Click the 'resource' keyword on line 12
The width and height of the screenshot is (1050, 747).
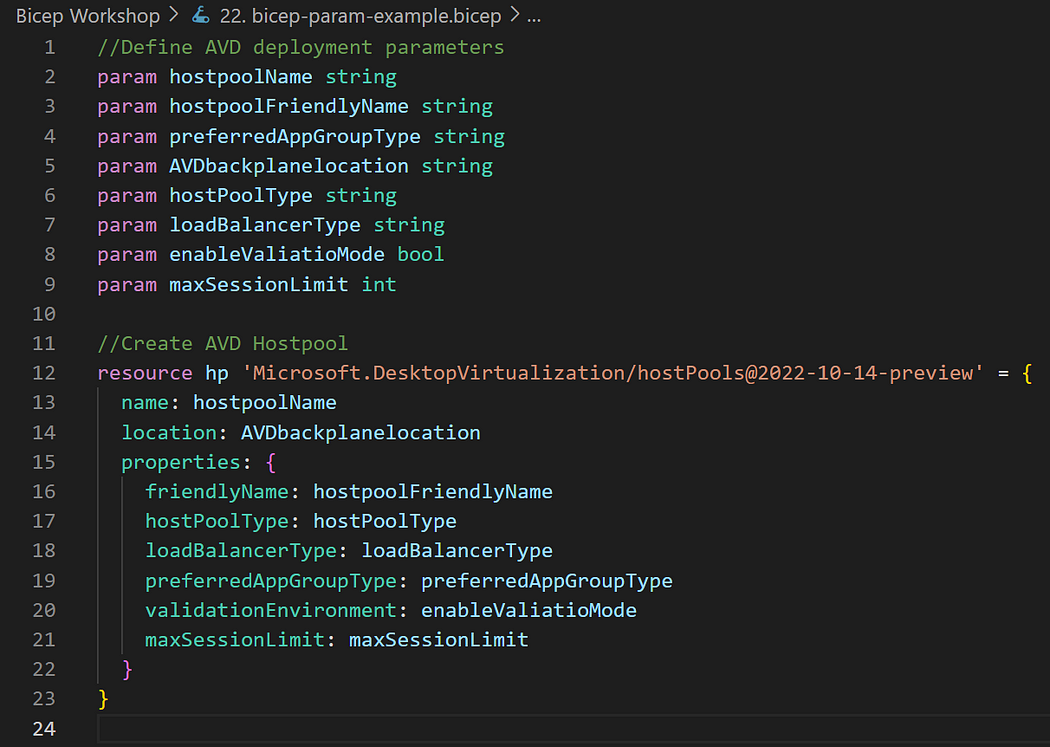click(145, 373)
